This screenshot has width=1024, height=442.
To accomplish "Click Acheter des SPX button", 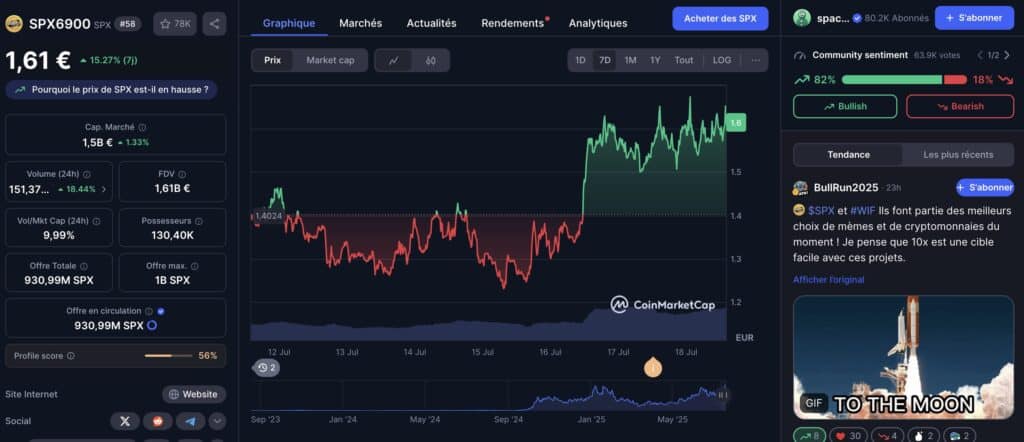I will [x=720, y=18].
